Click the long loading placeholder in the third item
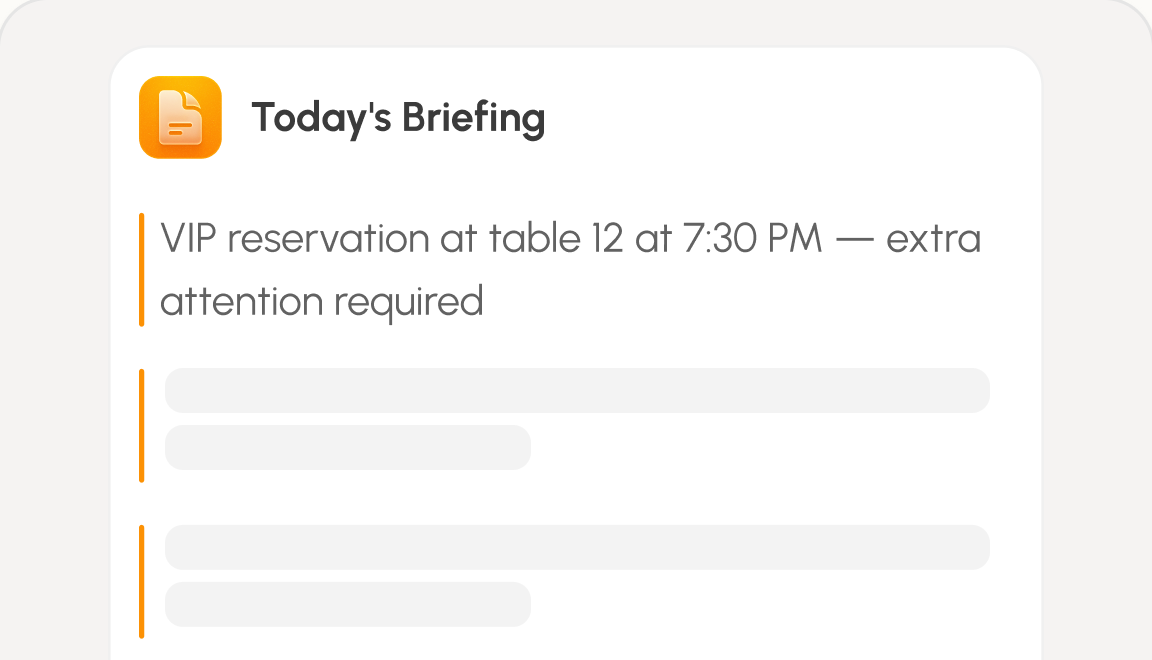Screen dimensions: 1152x660 pos(577,548)
